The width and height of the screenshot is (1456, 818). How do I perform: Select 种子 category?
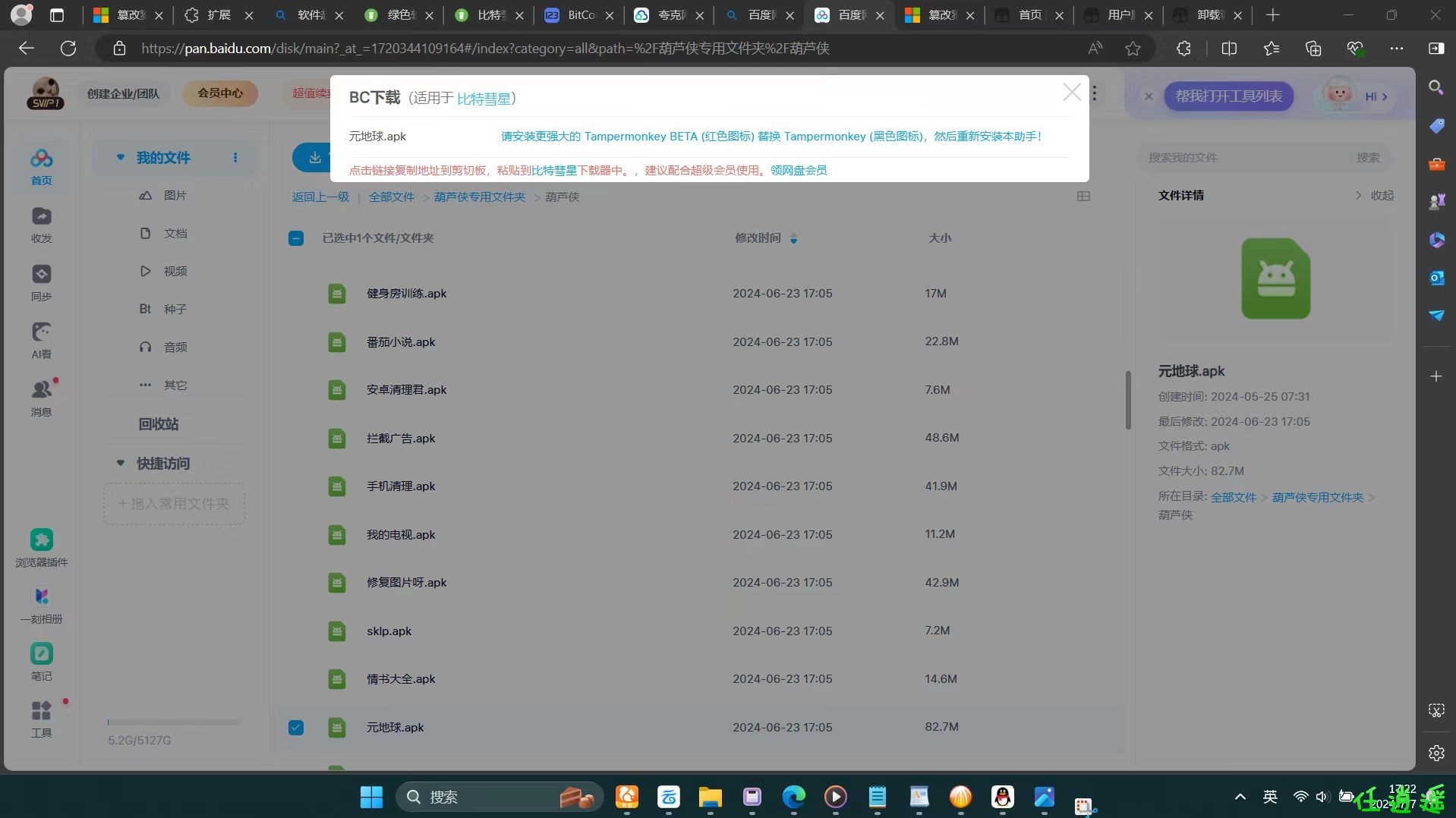tap(175, 310)
